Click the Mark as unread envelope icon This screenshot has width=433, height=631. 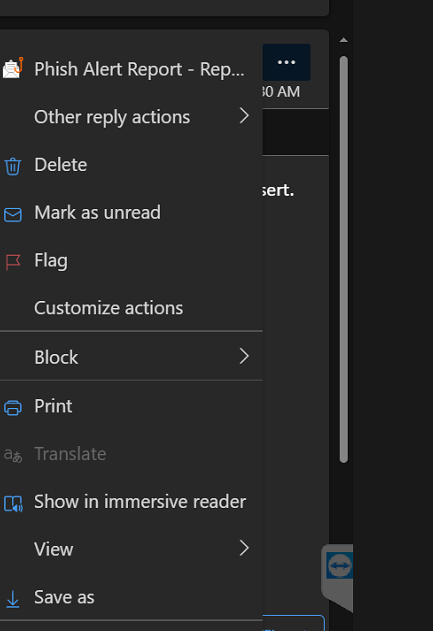(13, 214)
